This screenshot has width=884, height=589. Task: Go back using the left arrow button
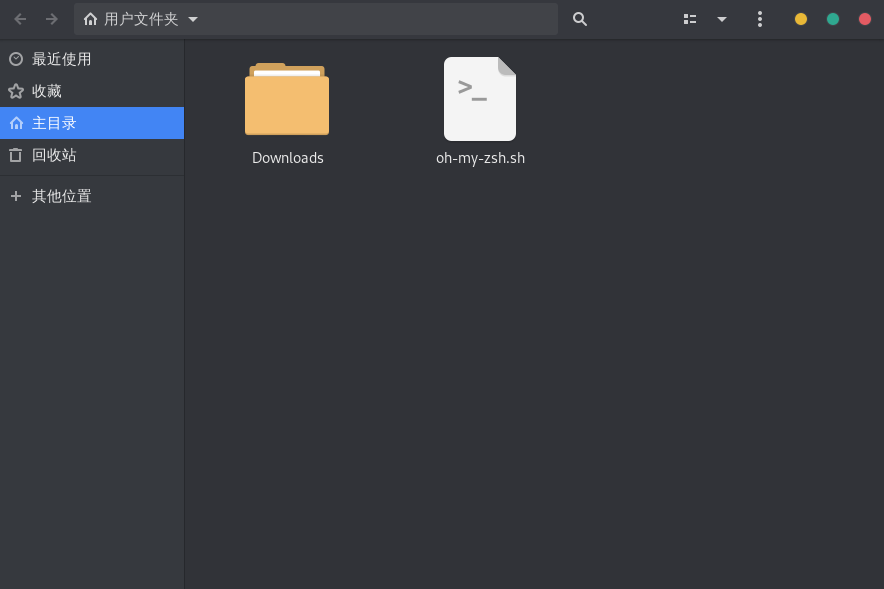click(x=20, y=19)
